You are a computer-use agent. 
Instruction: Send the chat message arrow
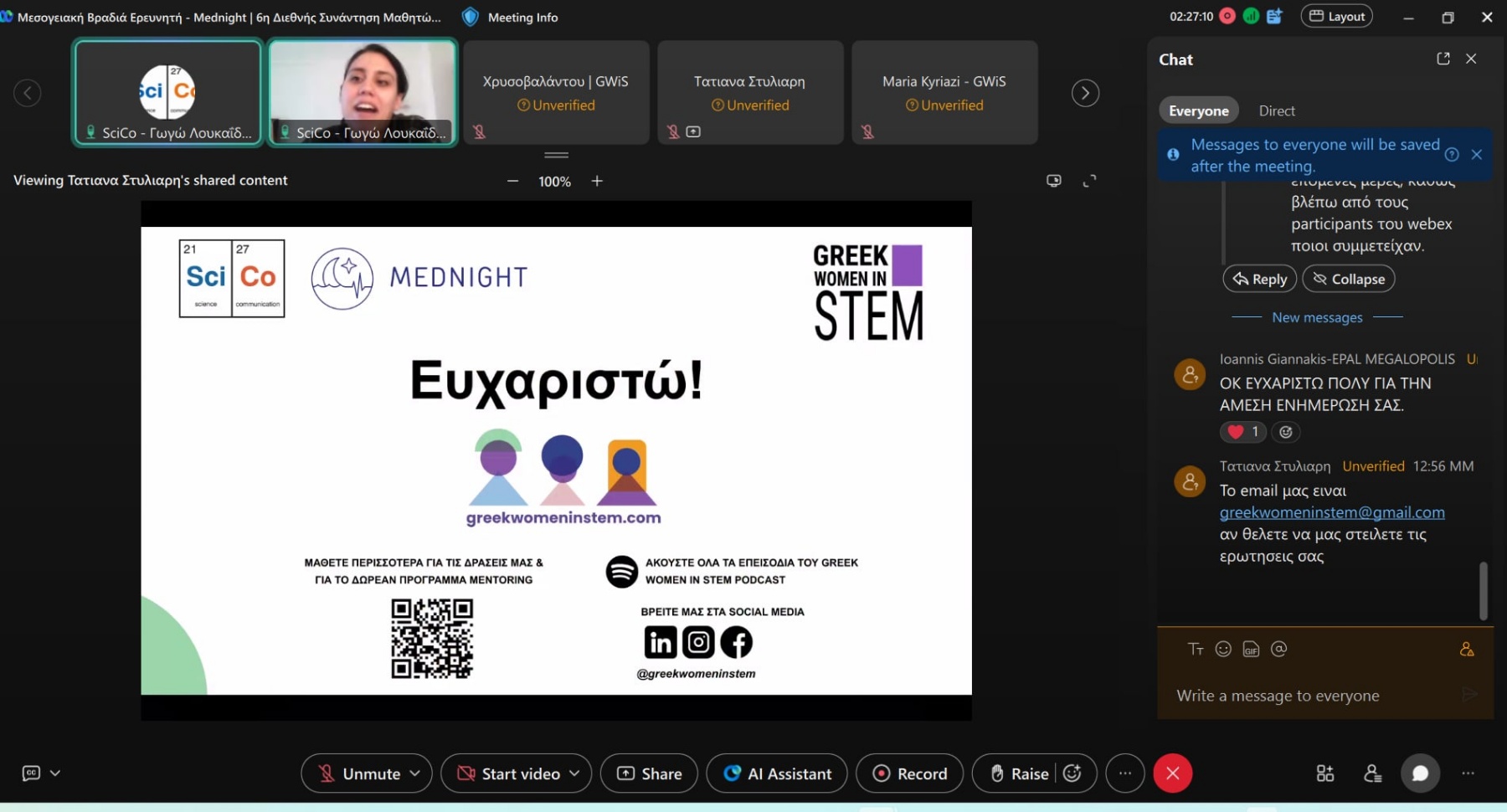tap(1469, 694)
